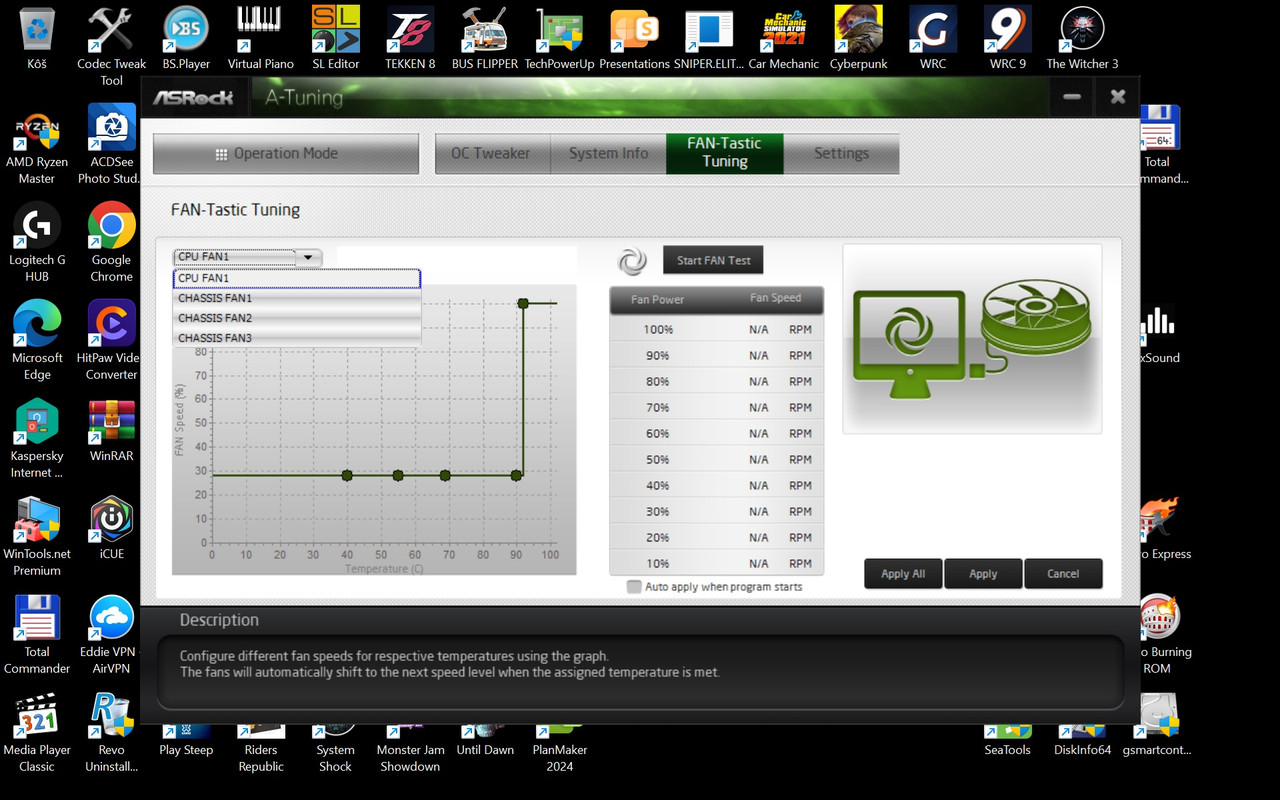Open ACDSee Photo Studio desktop icon
This screenshot has width=1280, height=800.
tap(111, 145)
